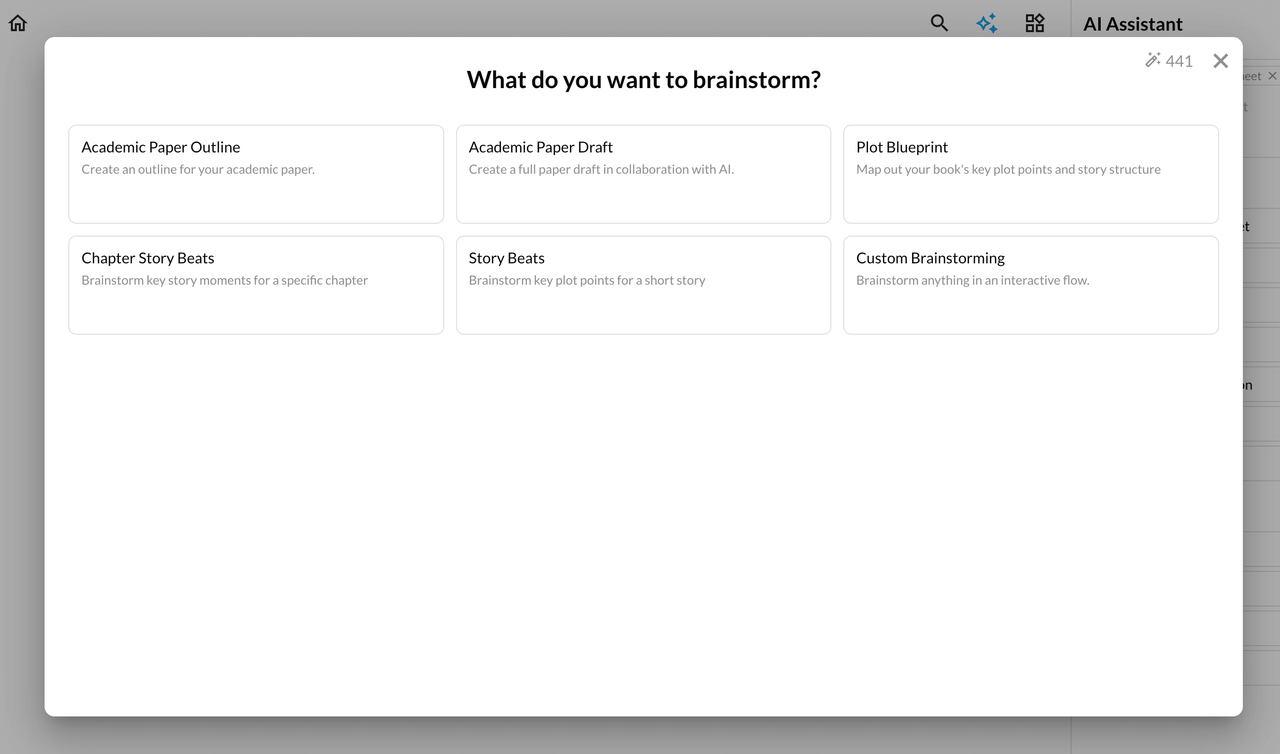
Task: Pick the Story Beats option
Action: [643, 285]
